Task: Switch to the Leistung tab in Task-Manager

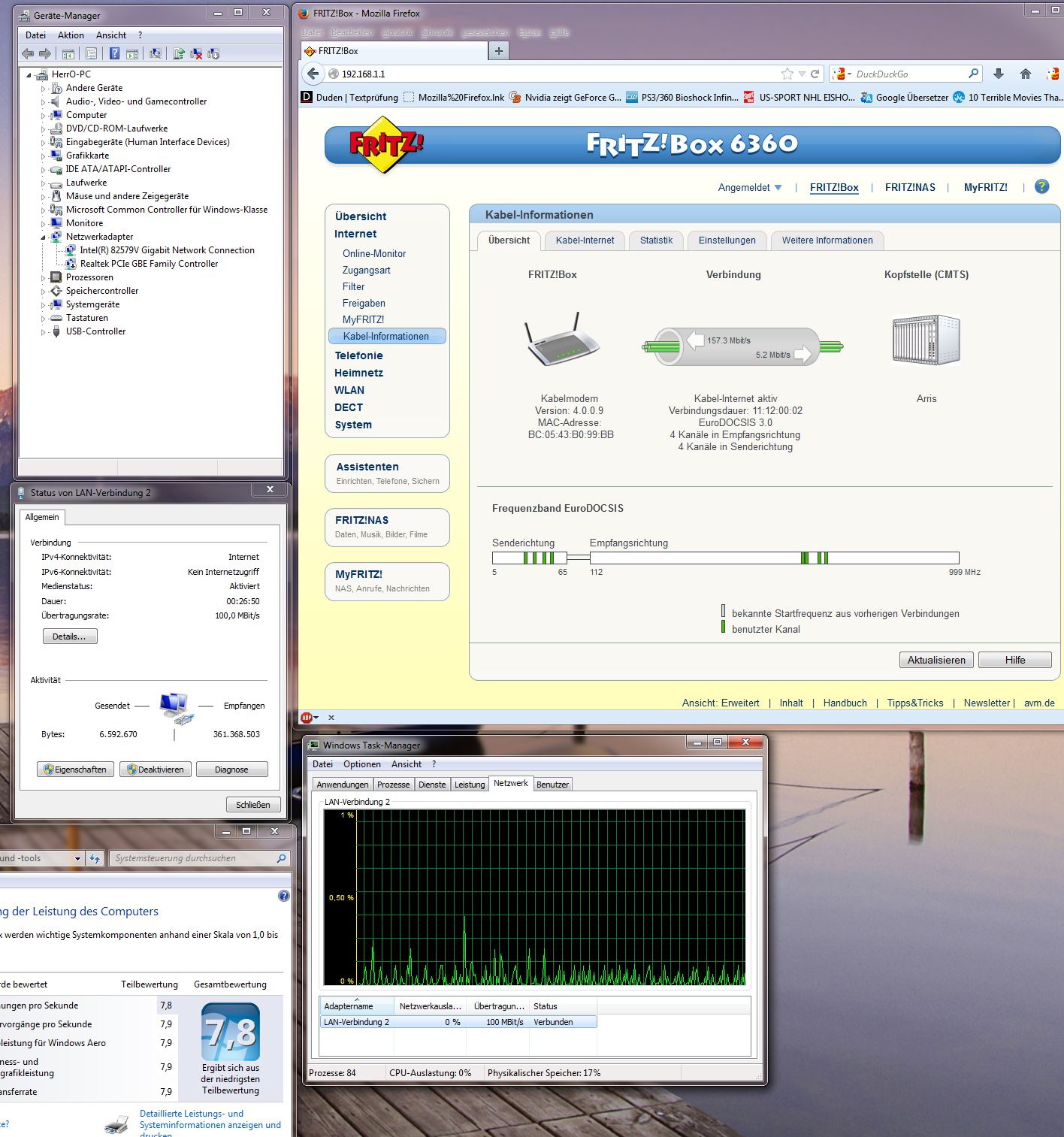Action: pyautogui.click(x=470, y=785)
